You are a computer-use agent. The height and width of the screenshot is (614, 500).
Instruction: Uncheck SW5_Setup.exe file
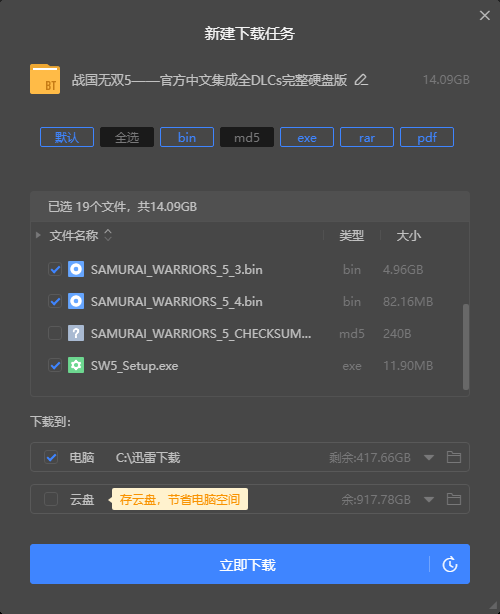pyautogui.click(x=55, y=366)
